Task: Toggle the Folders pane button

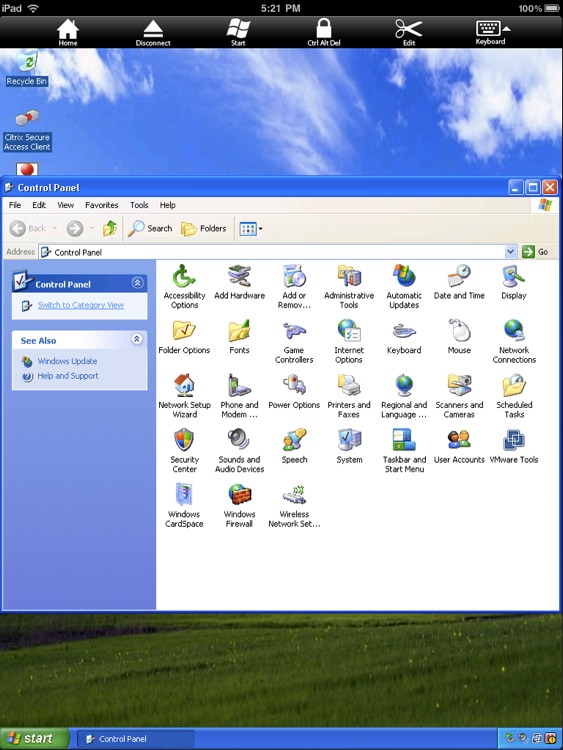Action: (204, 229)
